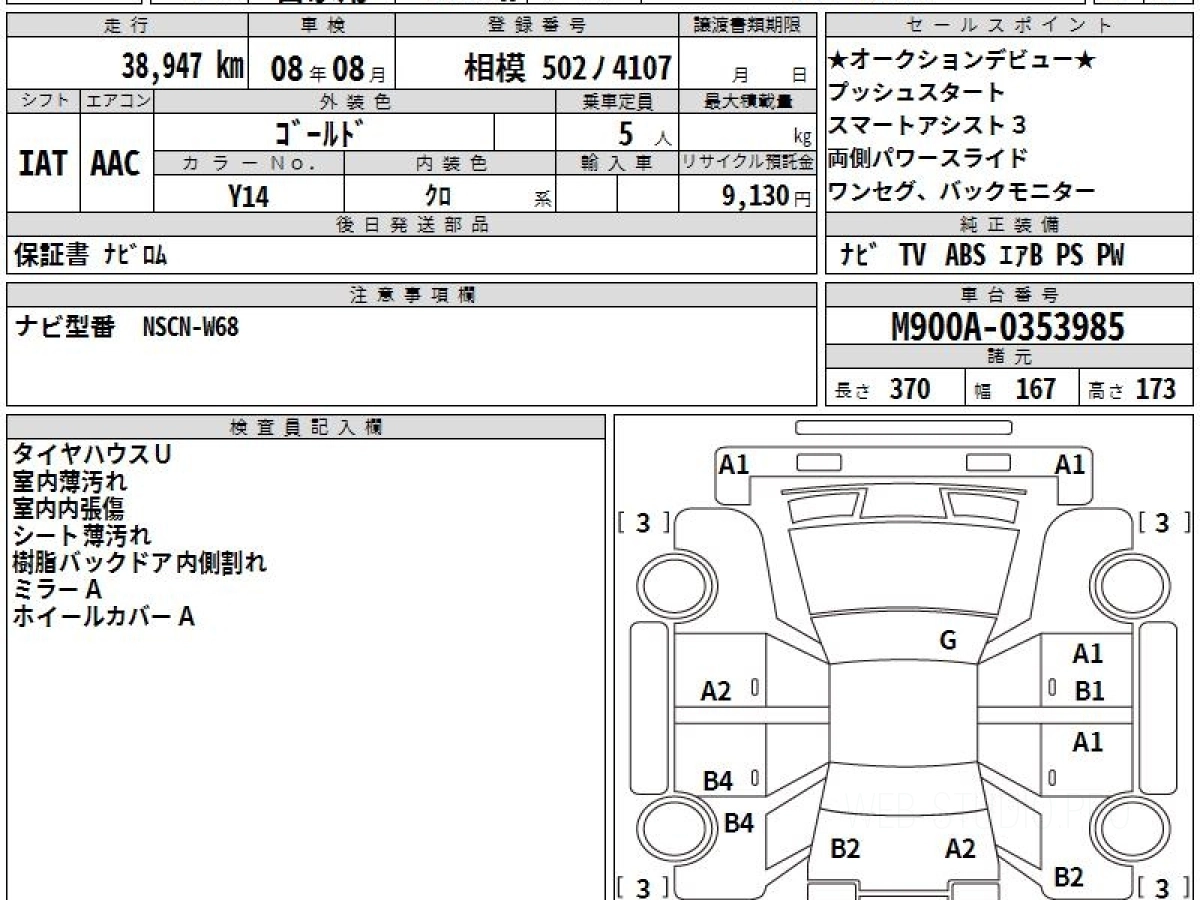Click the height spec 高さ 173
This screenshot has width=1200, height=900.
coord(1132,389)
